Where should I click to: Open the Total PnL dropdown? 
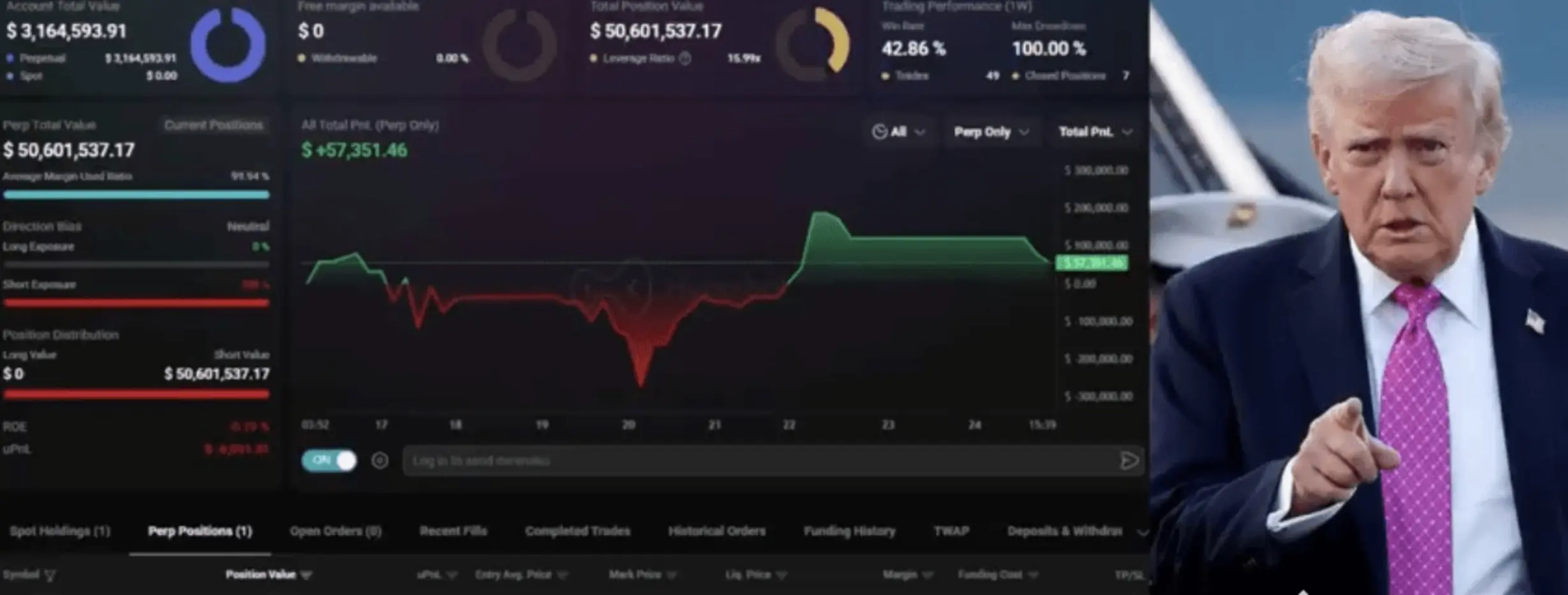(1095, 132)
